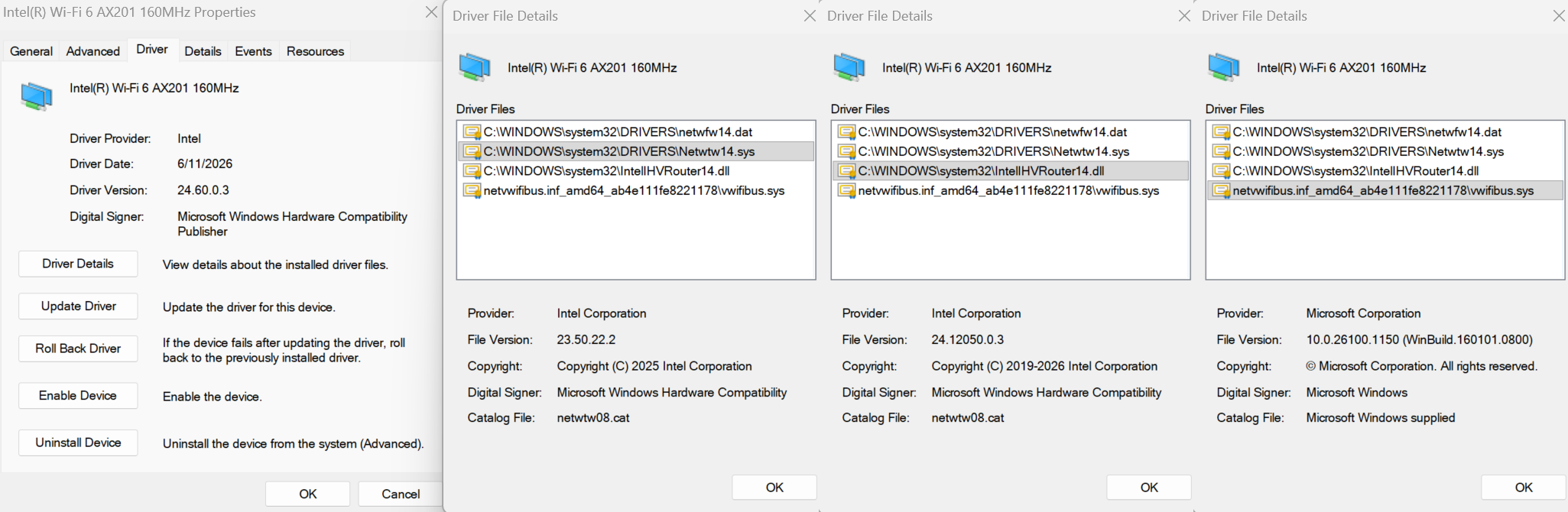This screenshot has height=512, width=1568.
Task: Select vwifibus.sys path in third dialog
Action: point(1383,190)
